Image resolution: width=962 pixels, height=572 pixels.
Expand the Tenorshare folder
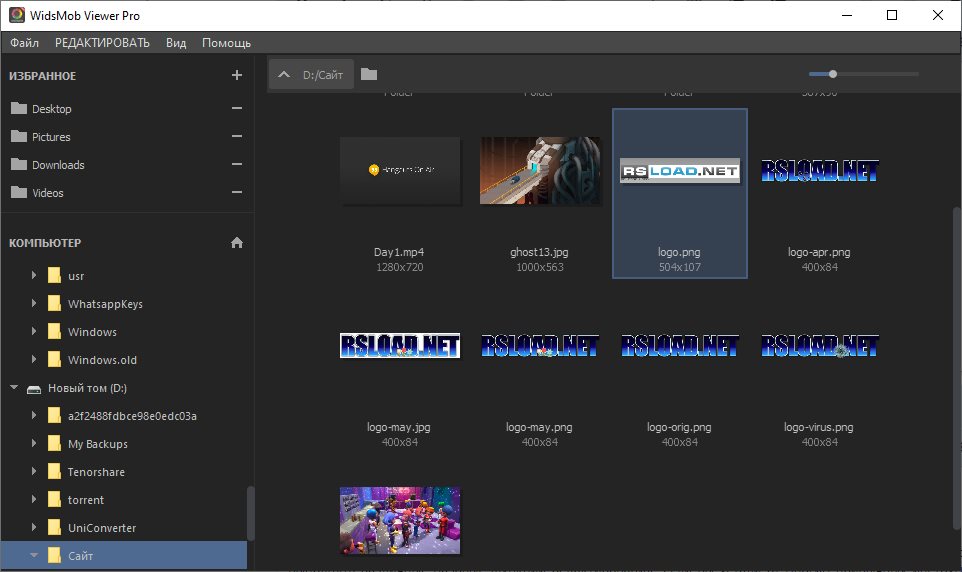pos(34,471)
